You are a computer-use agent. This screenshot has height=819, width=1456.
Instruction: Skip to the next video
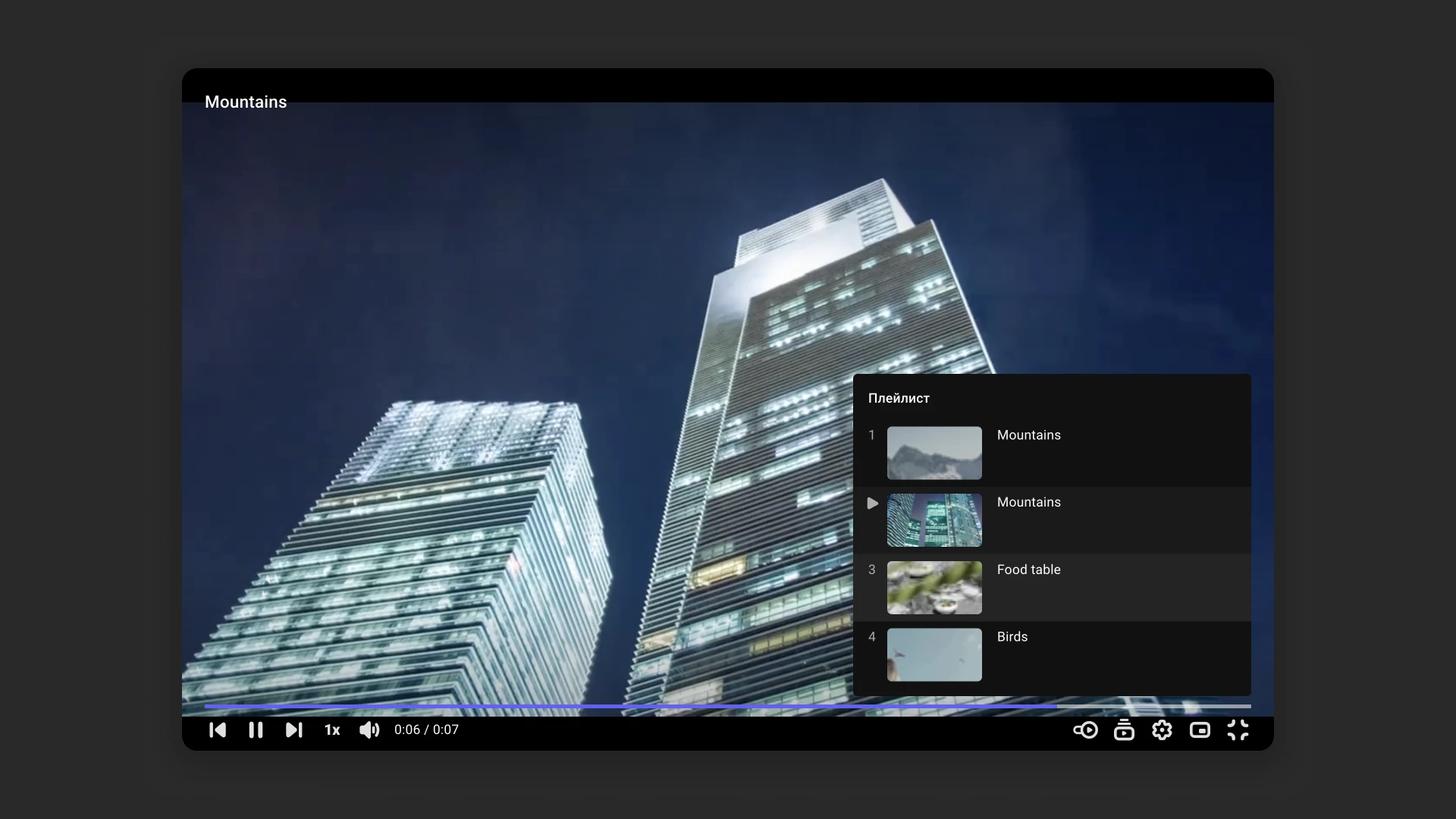[x=293, y=730]
